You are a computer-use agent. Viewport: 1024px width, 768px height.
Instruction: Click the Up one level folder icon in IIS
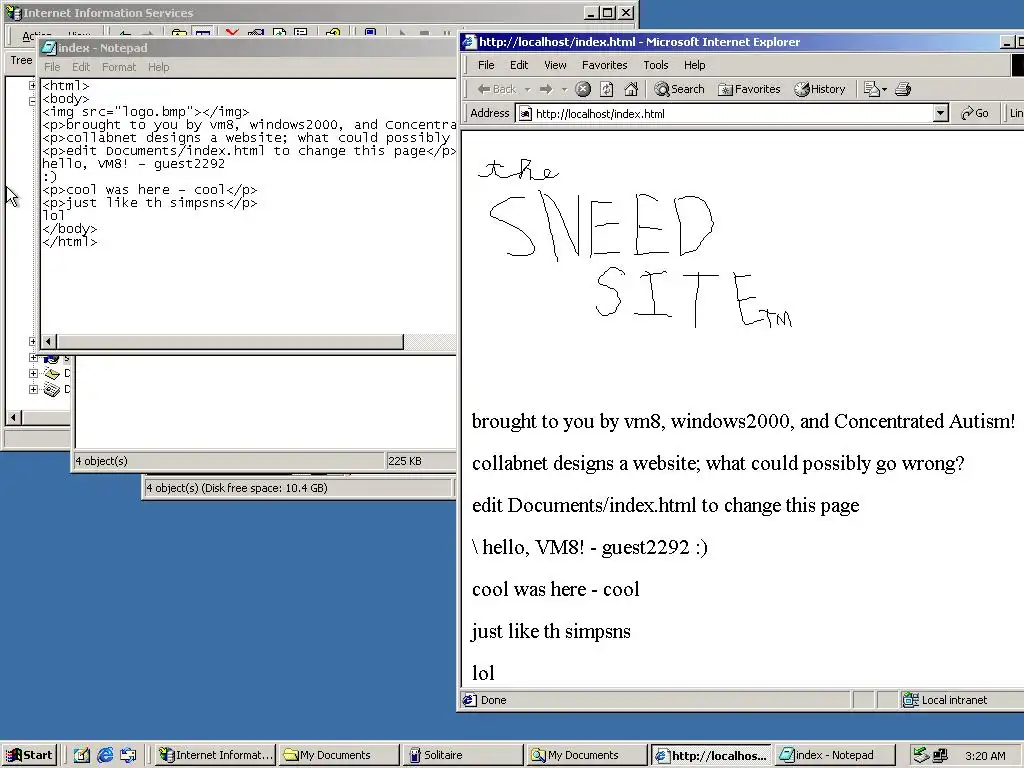pos(179,33)
